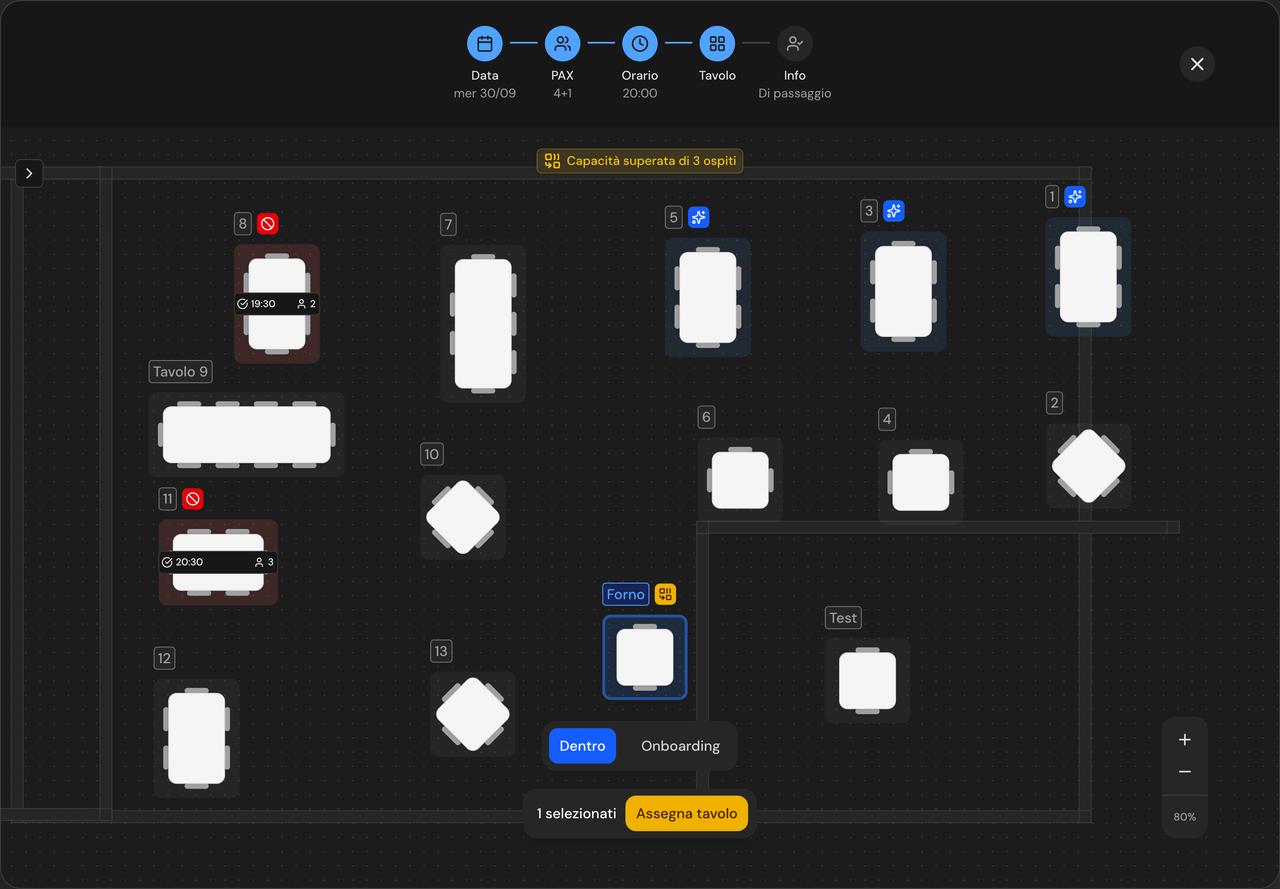
Task: Click the sparkle suggestion icon on table 5
Action: coord(698,217)
